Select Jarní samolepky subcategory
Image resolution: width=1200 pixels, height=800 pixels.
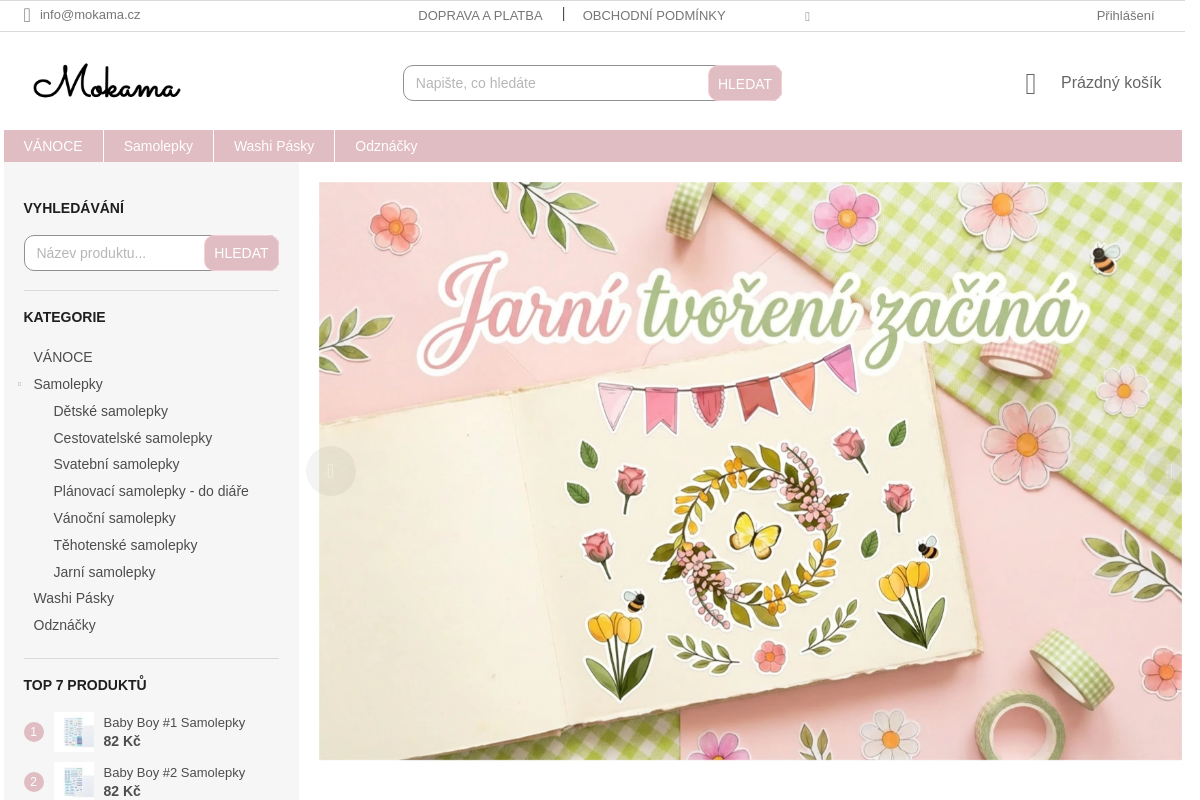105,572
